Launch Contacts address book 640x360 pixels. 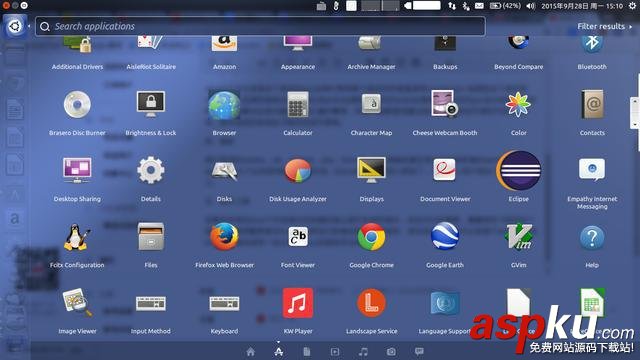[592, 105]
